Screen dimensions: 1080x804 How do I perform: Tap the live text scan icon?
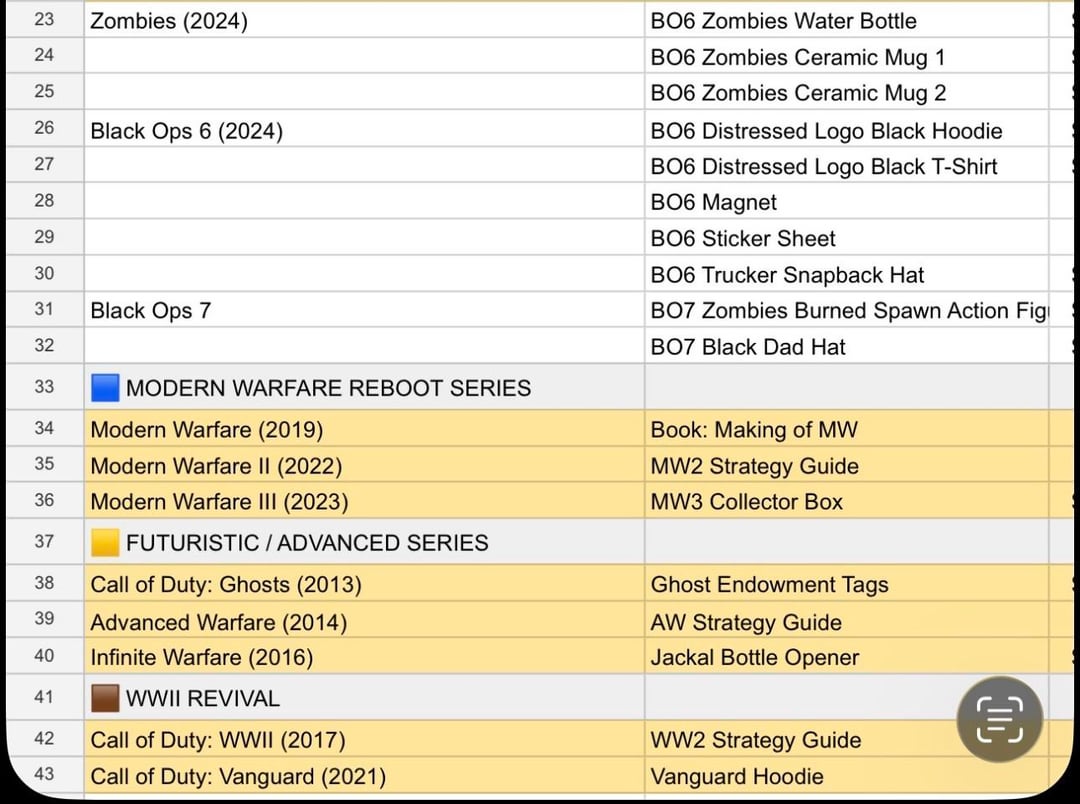click(999, 719)
